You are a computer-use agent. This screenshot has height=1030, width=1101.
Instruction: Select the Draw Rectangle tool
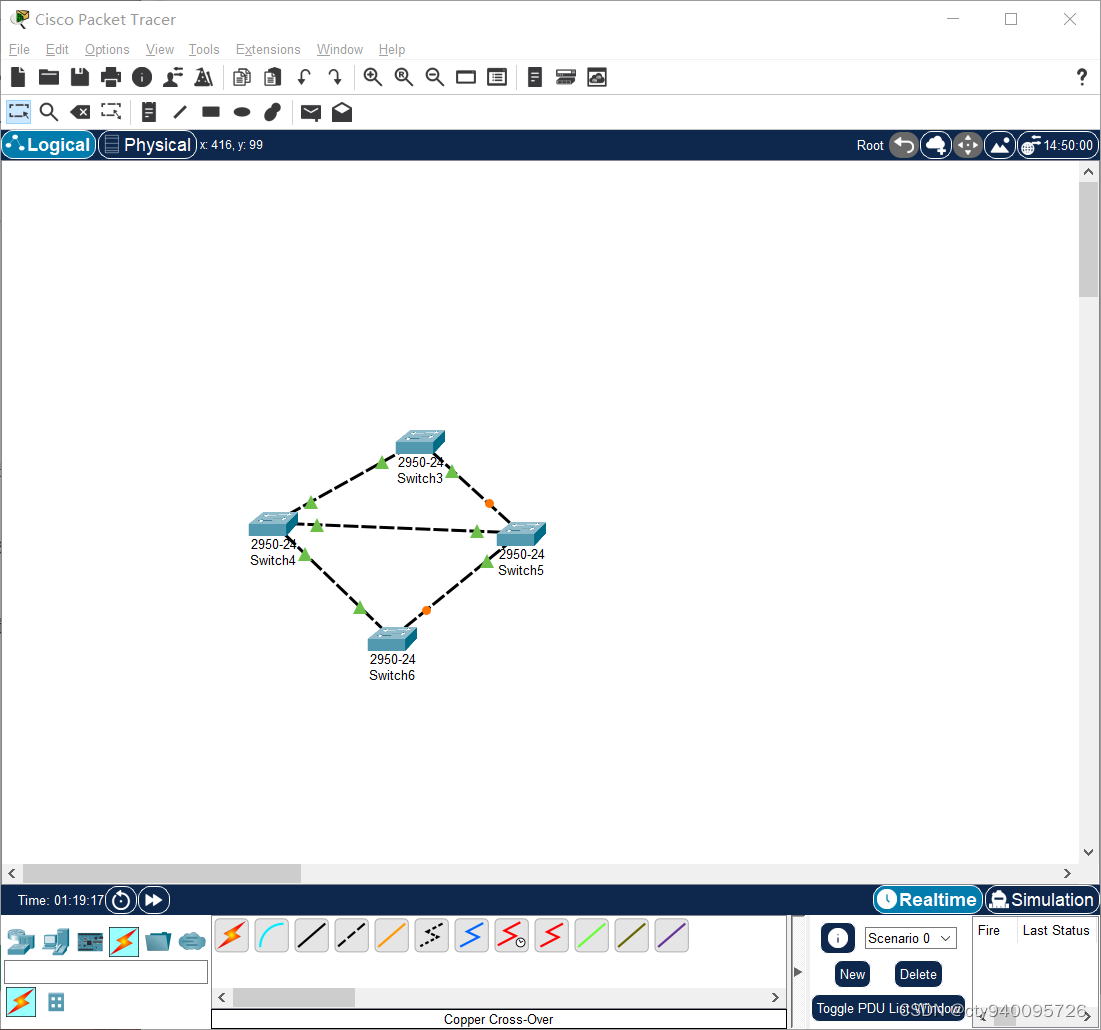coord(211,112)
